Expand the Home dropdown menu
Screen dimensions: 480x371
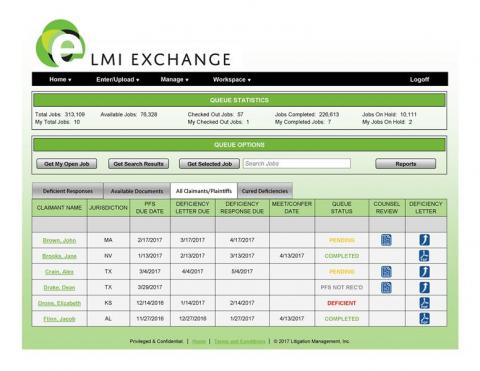[x=60, y=79]
